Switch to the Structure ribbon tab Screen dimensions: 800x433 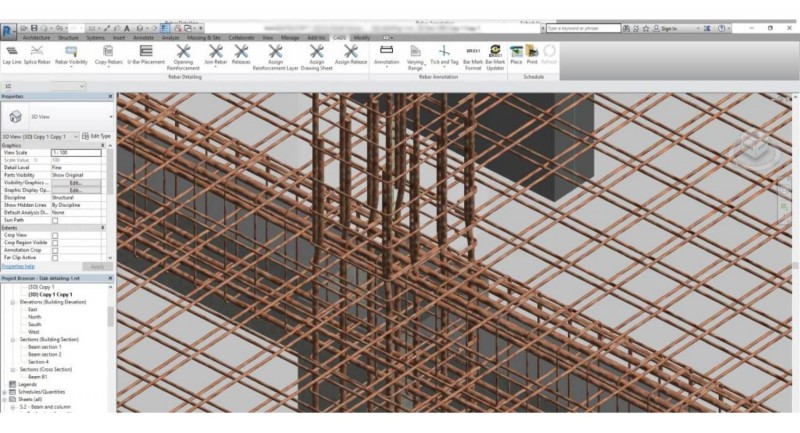(68, 38)
